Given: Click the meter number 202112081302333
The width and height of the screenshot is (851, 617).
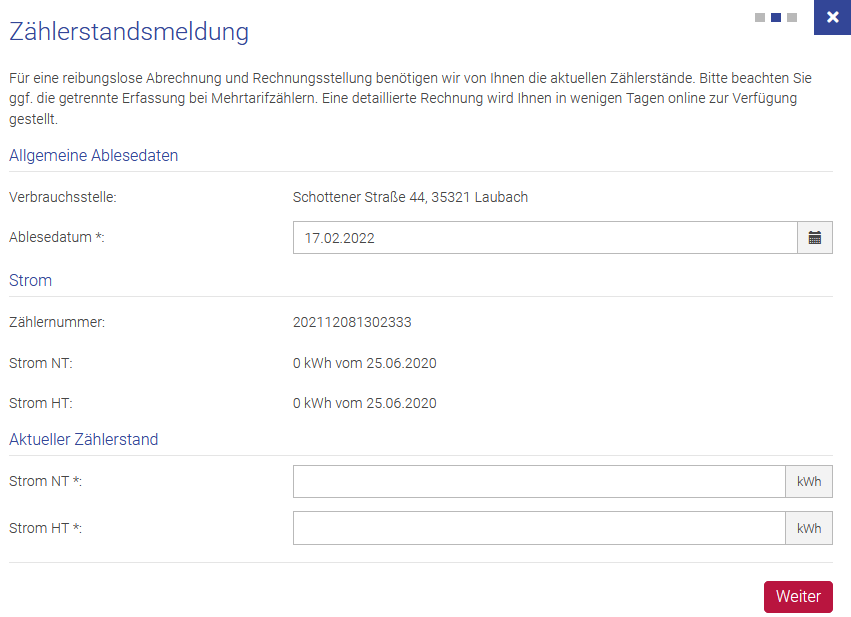Looking at the screenshot, I should coord(352,322).
